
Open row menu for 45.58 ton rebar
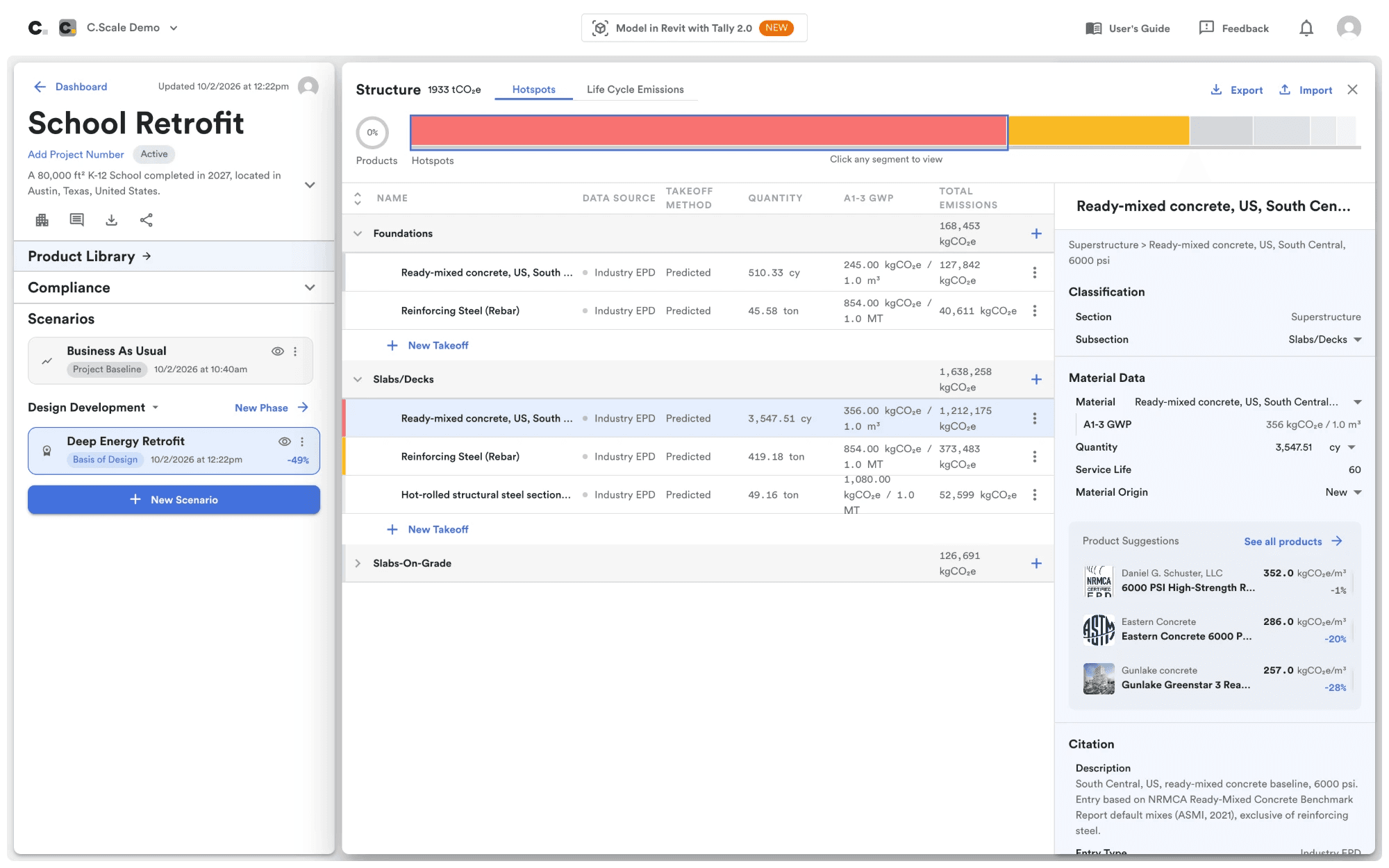pyautogui.click(x=1035, y=311)
